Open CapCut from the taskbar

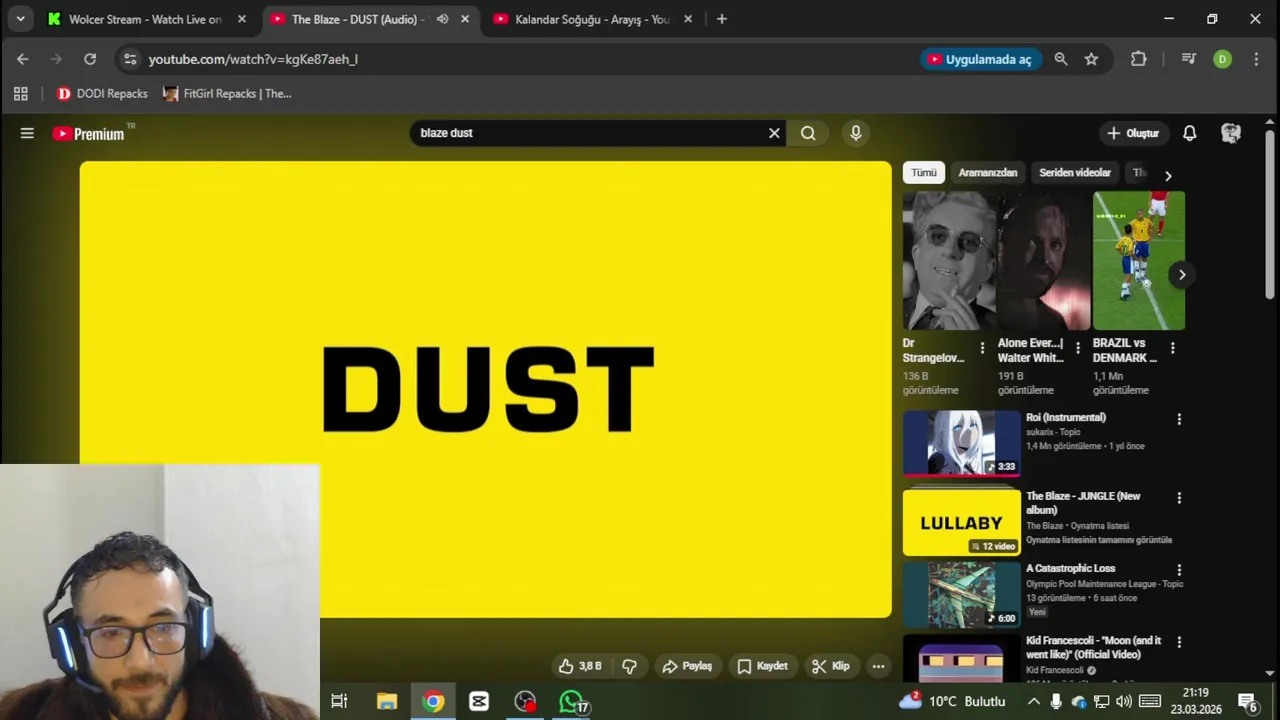(479, 702)
